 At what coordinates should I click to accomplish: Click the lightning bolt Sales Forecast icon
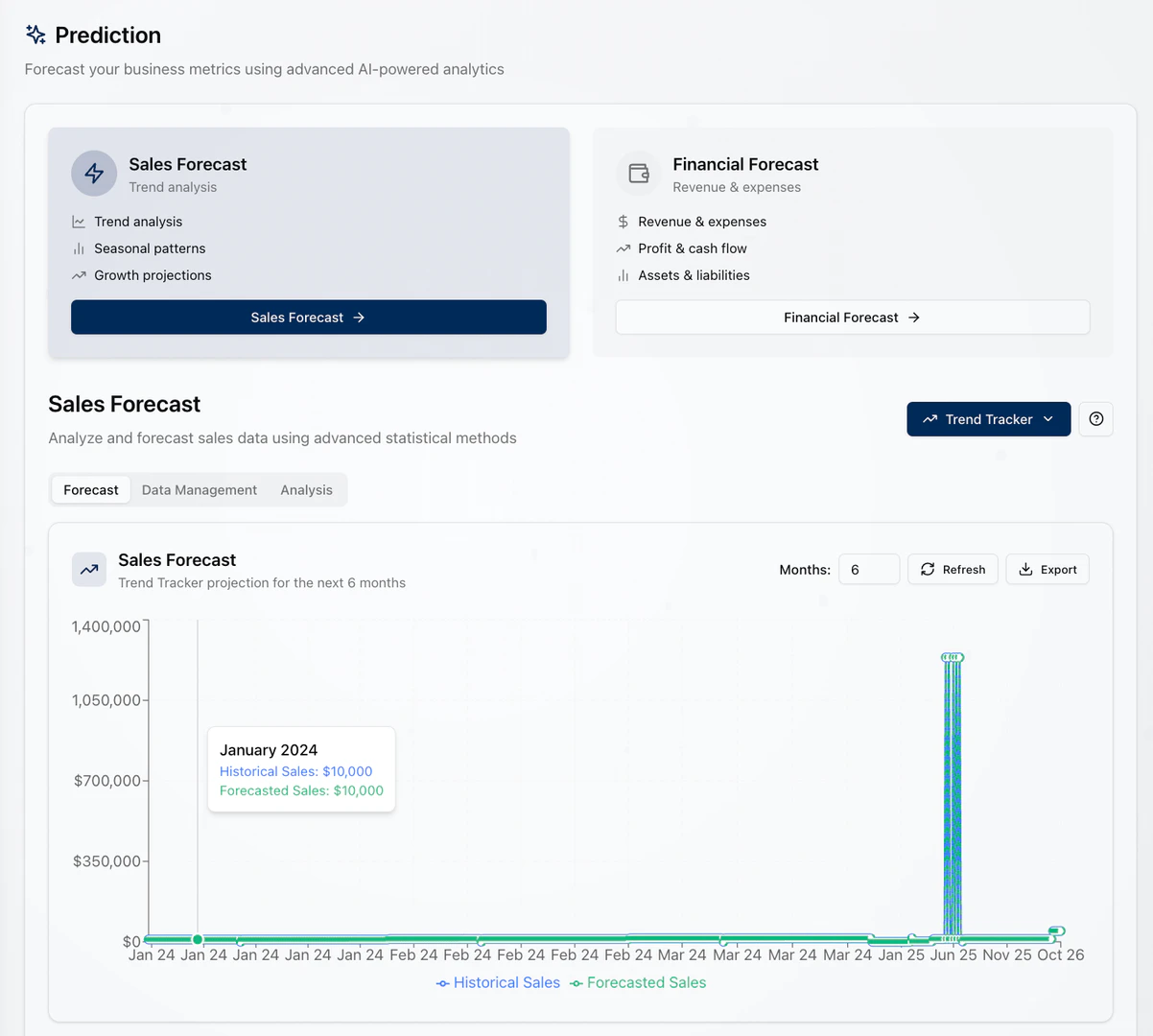(x=94, y=174)
